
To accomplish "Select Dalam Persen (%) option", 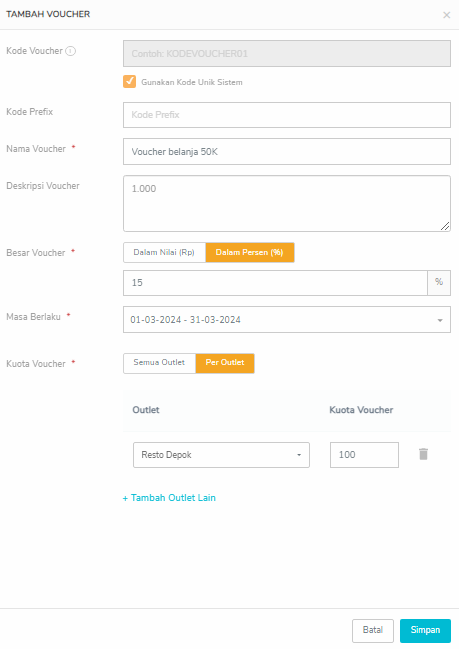I will pos(250,252).
